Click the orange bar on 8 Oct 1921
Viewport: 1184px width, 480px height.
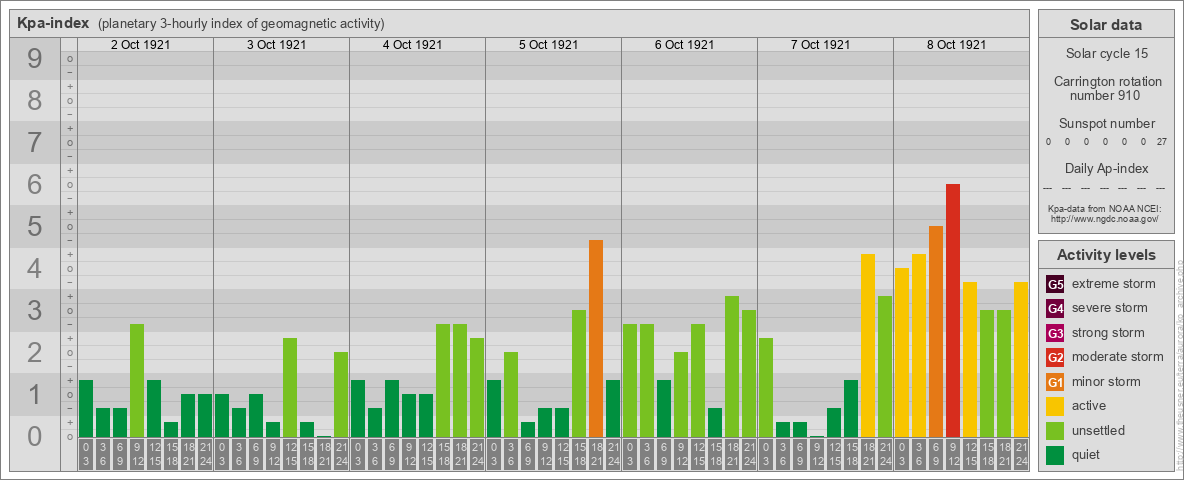pos(936,331)
